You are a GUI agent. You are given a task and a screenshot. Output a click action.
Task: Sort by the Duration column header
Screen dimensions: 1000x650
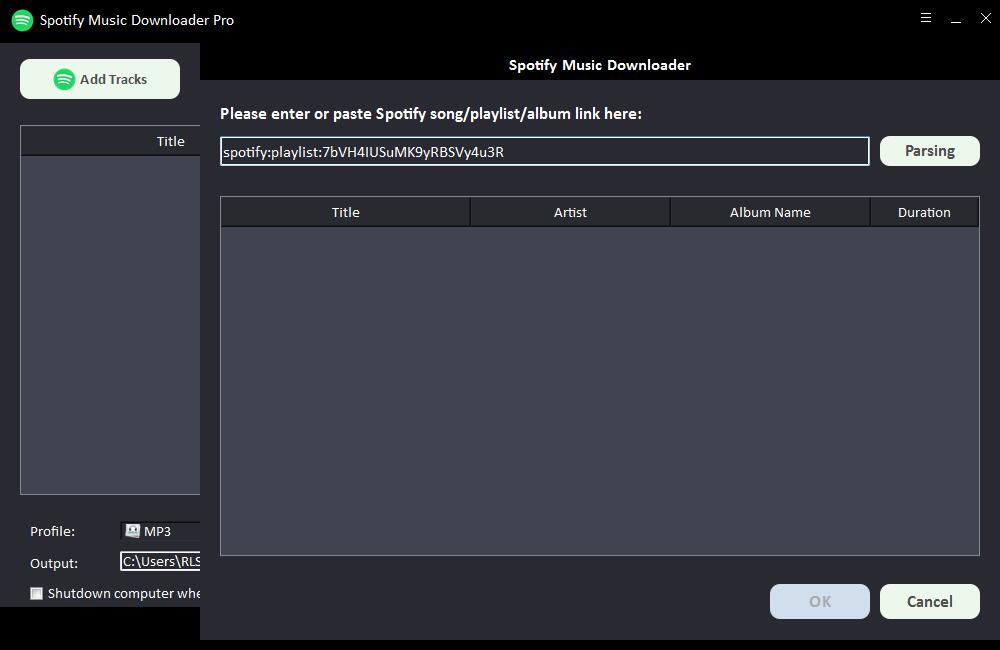[x=924, y=212]
